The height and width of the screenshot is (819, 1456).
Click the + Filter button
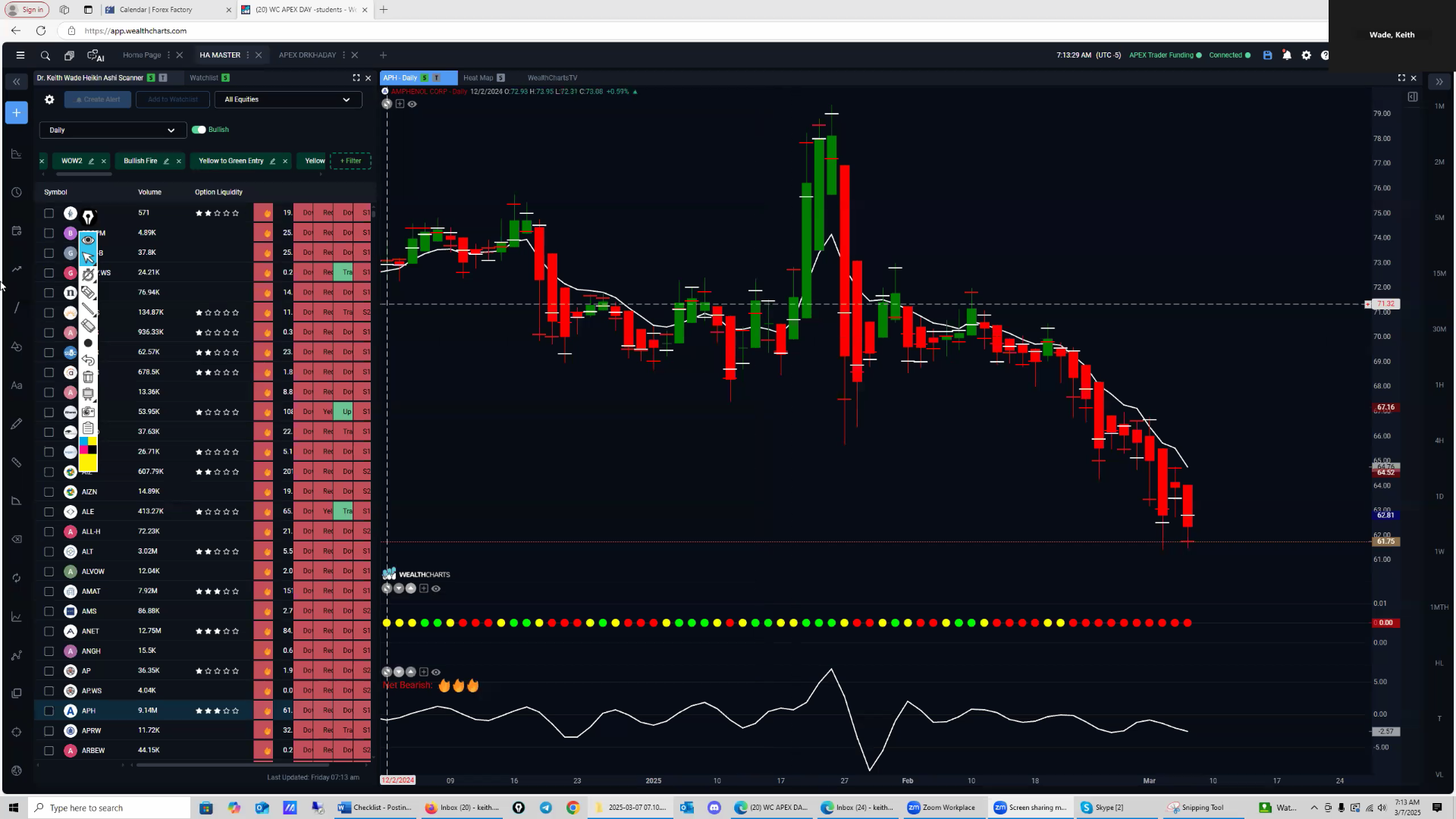[x=350, y=161]
